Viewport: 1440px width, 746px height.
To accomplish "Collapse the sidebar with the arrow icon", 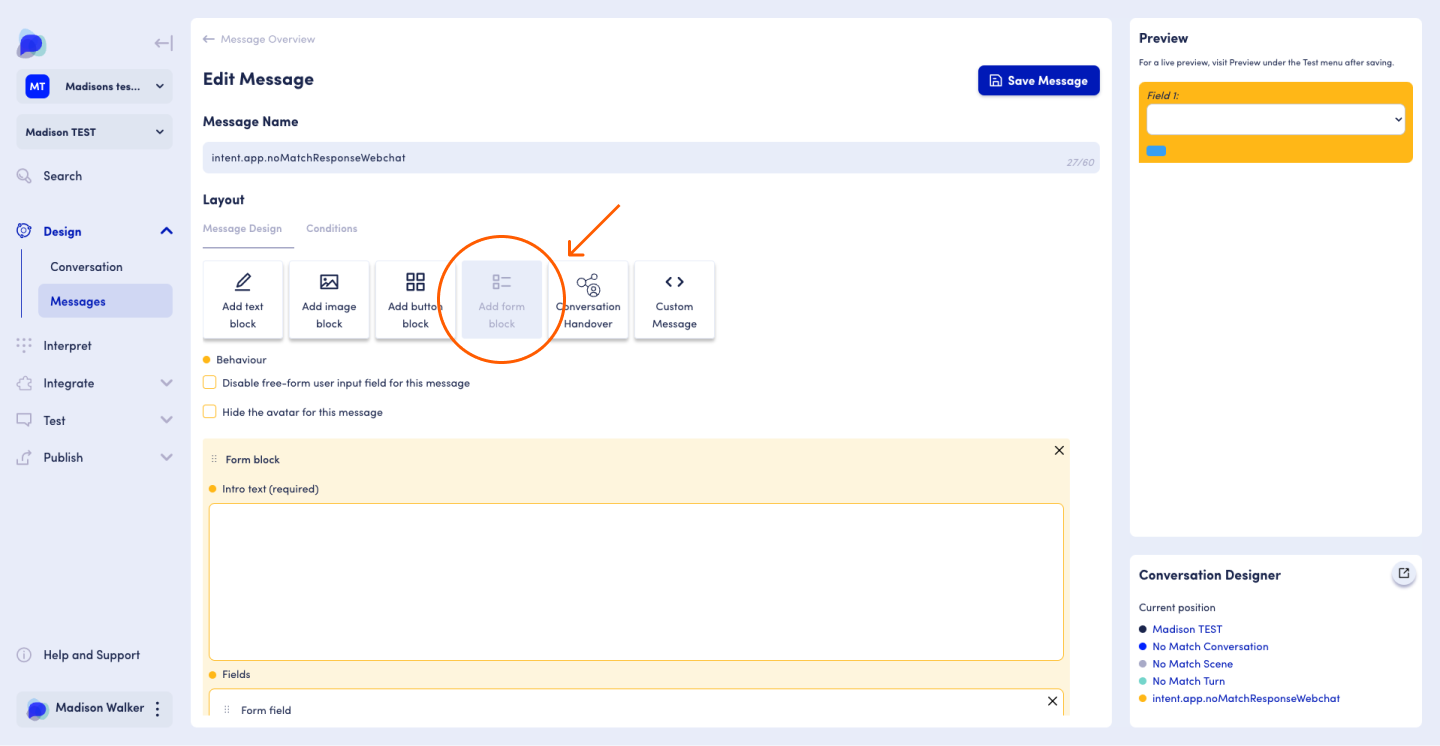I will 163,43.
